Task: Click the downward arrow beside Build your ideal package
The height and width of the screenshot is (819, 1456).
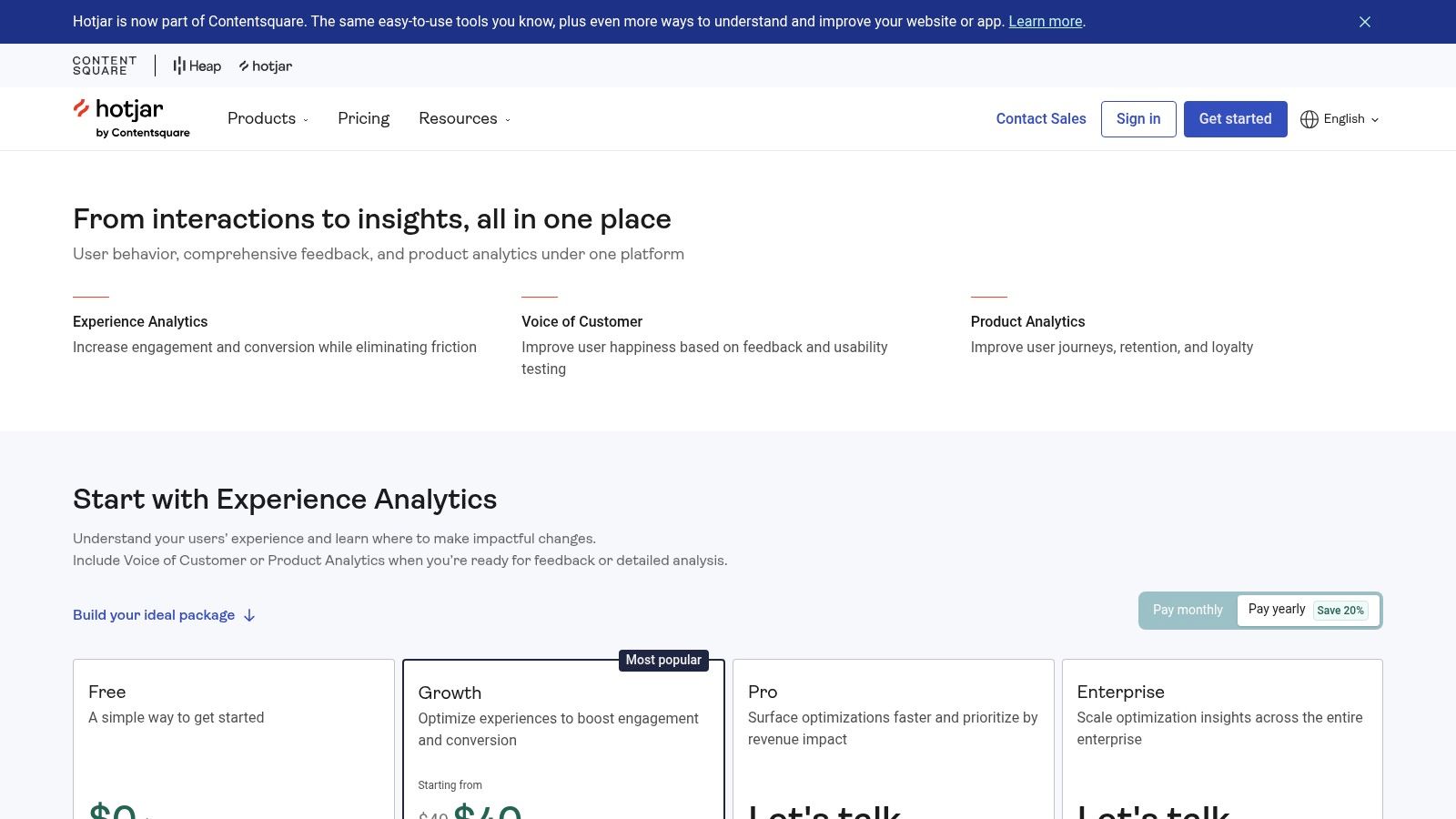Action: click(x=249, y=615)
